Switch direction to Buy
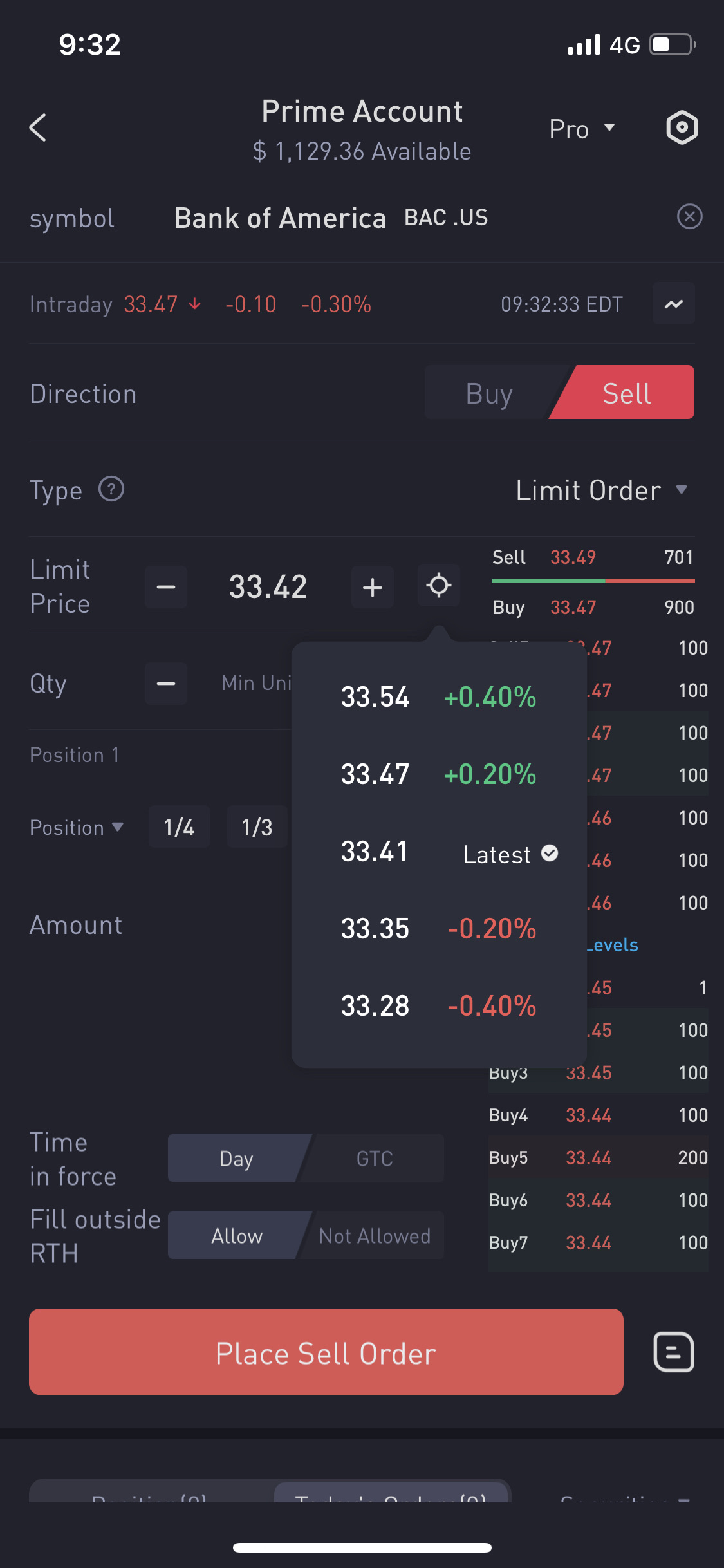 tap(489, 393)
